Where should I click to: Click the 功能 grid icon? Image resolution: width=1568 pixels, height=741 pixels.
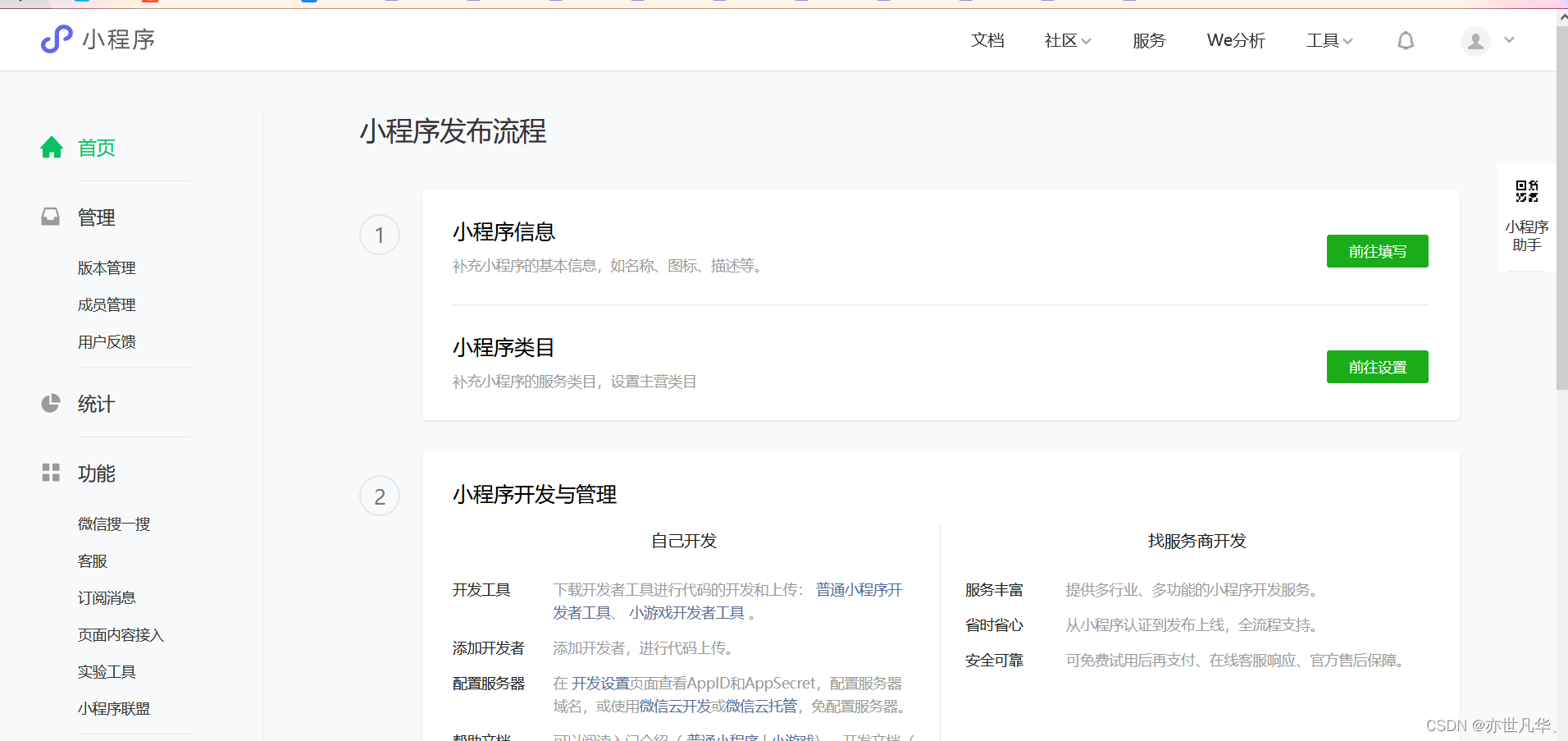point(51,473)
